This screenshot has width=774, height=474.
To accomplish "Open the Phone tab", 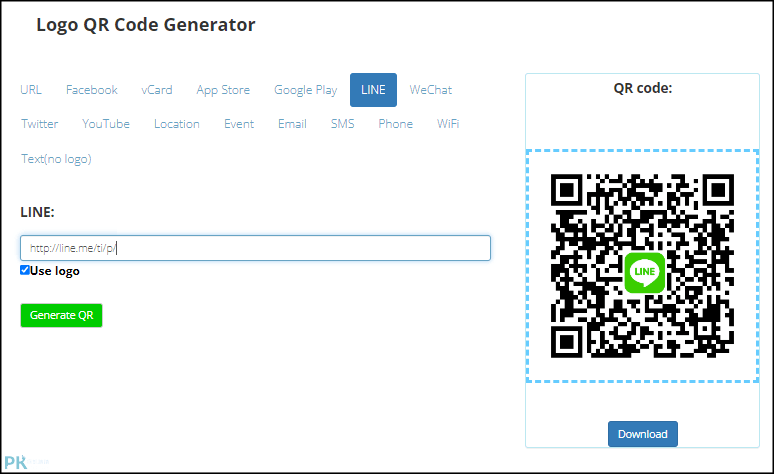I will pyautogui.click(x=395, y=124).
